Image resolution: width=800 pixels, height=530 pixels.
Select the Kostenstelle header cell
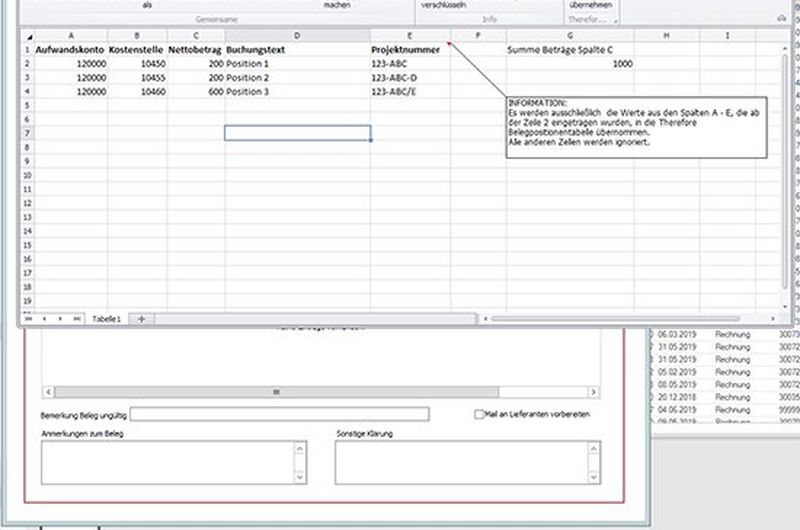tap(137, 49)
